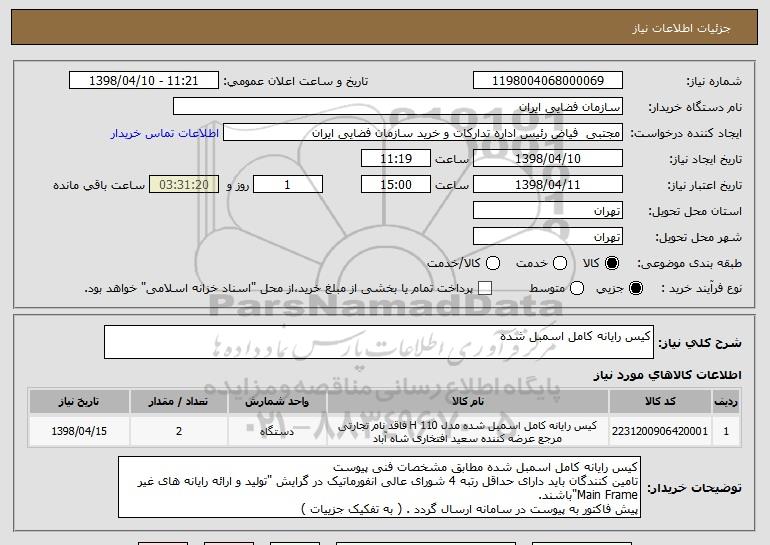Click the شماره نیاز field 1198004068000069
Viewport: 770px width, 545px height.
click(548, 81)
